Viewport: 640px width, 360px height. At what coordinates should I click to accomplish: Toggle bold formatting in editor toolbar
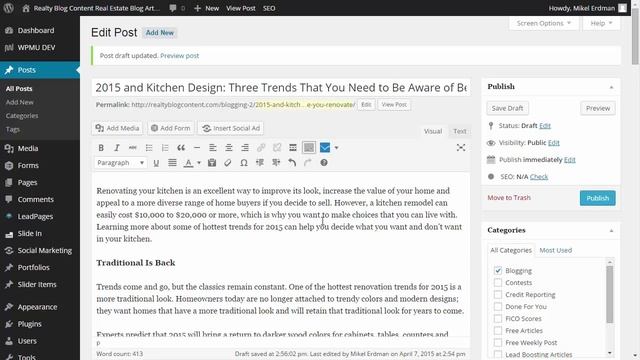coord(101,148)
